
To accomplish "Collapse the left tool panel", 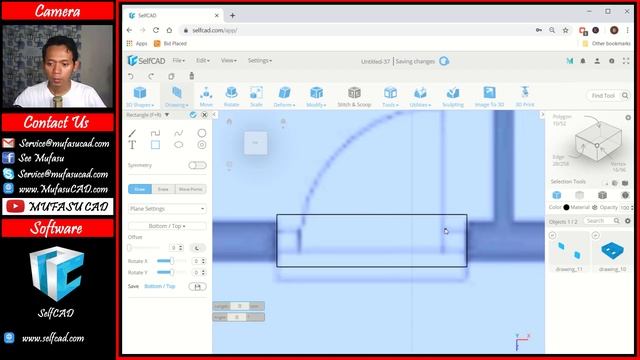I will coord(214,115).
